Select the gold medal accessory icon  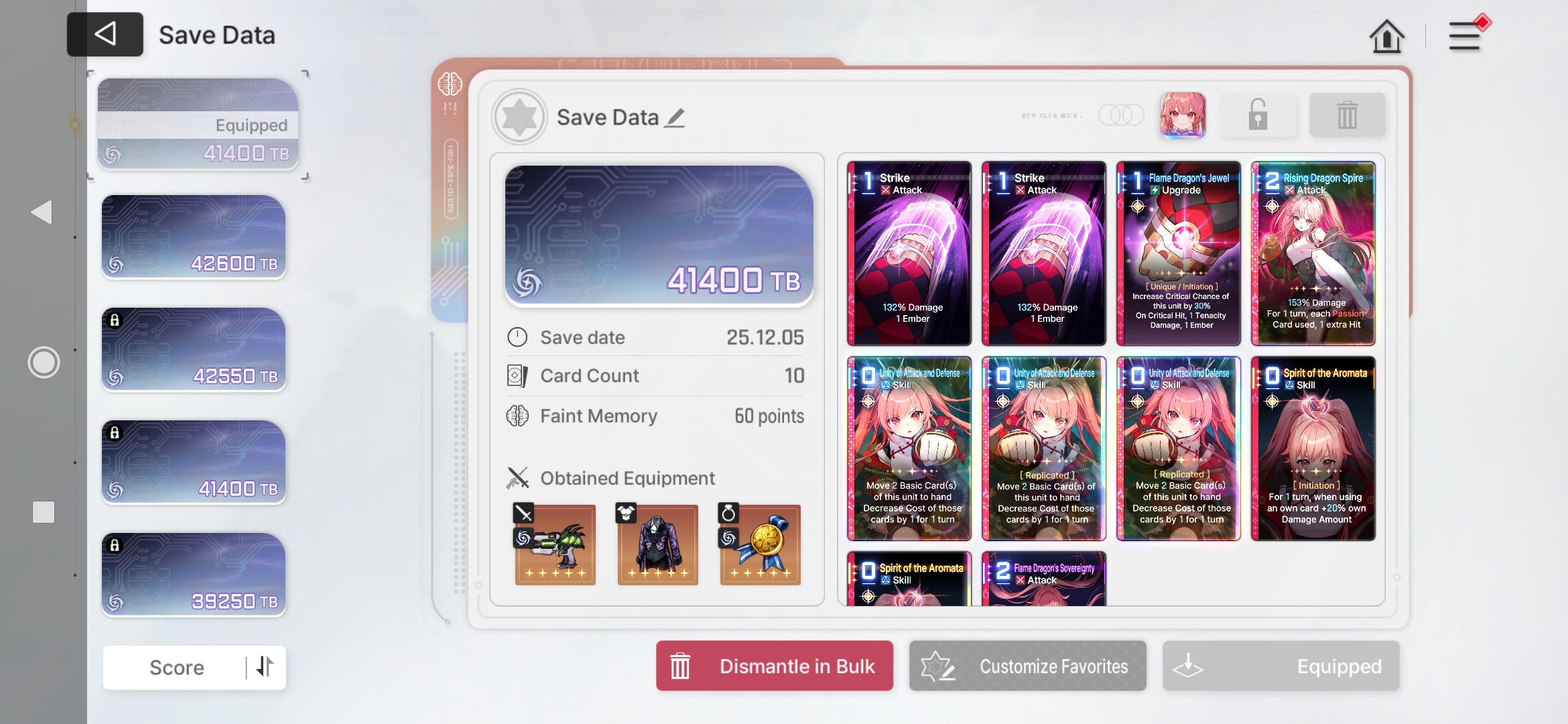click(760, 544)
